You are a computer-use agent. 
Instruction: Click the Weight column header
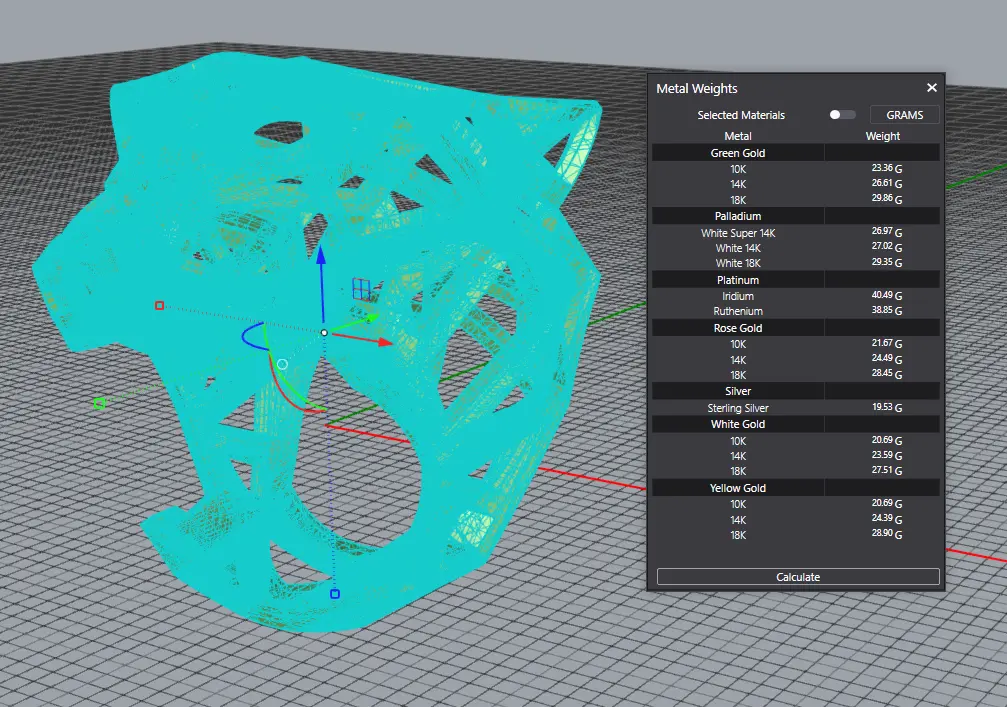882,136
